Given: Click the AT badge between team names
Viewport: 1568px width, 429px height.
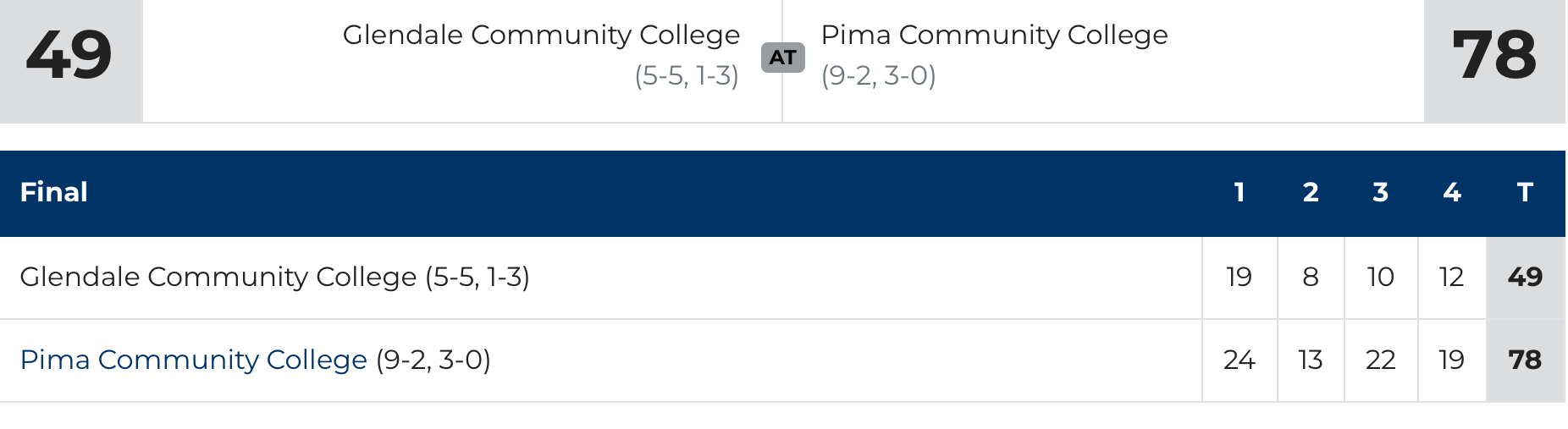Looking at the screenshot, I should coord(782,58).
